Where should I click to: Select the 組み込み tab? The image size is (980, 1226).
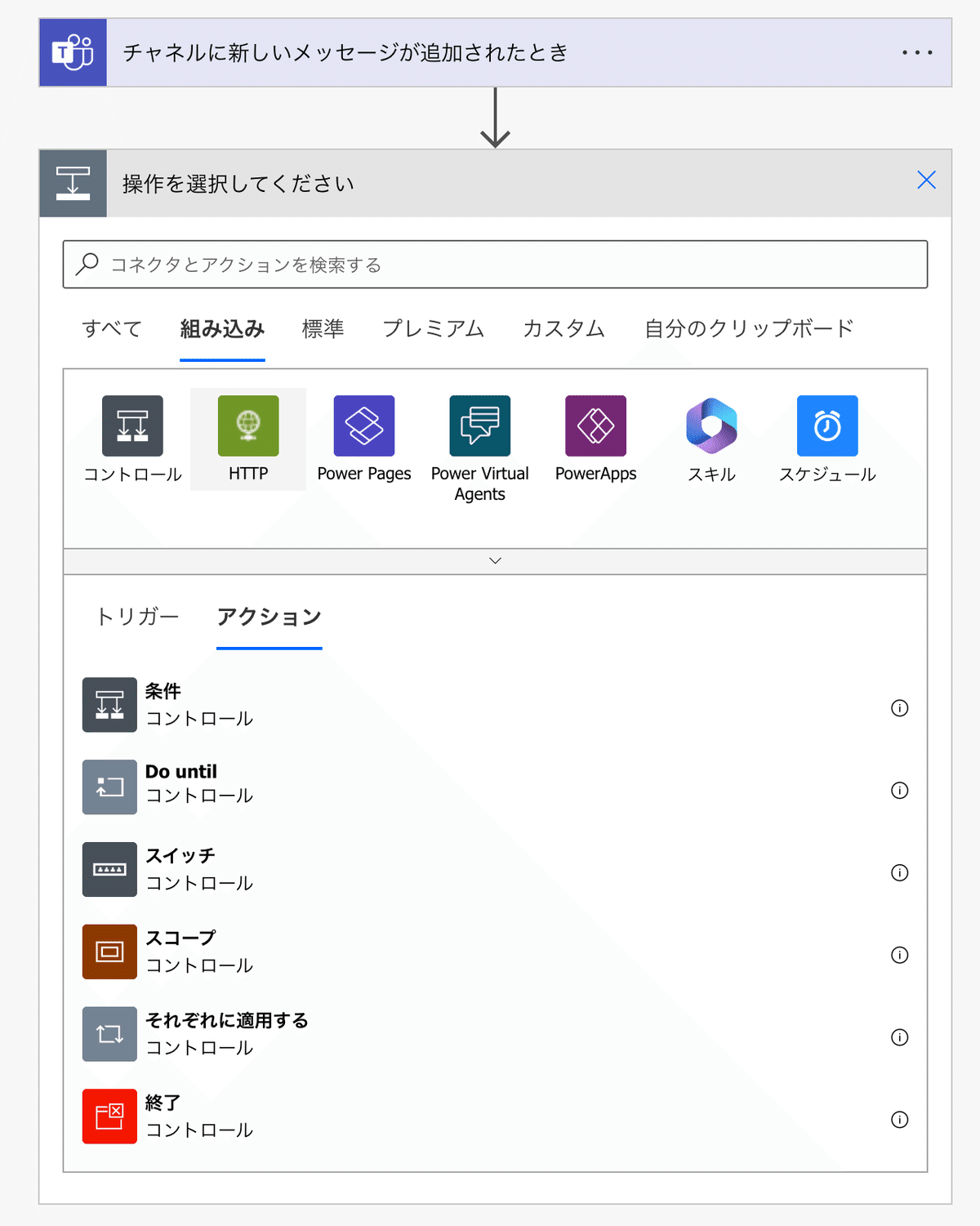(222, 328)
